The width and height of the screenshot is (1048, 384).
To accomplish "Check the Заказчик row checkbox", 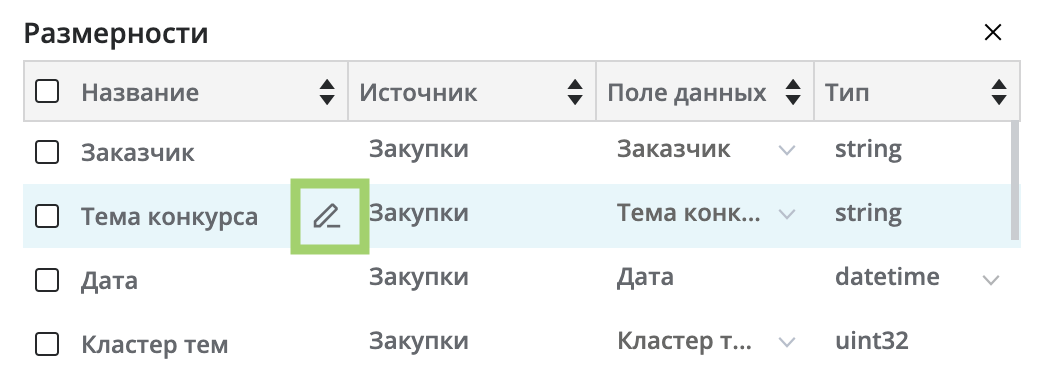I will coord(47,152).
